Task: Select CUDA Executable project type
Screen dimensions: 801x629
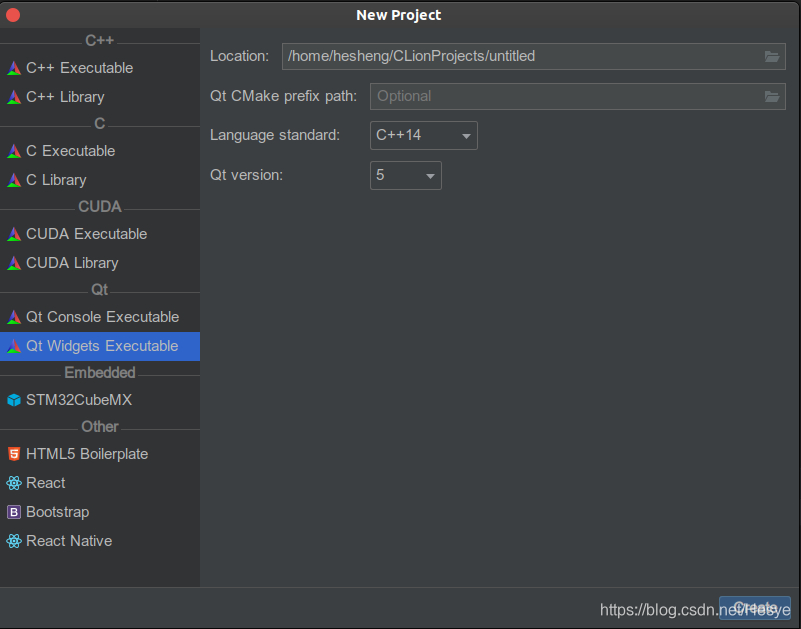Action: (x=100, y=234)
